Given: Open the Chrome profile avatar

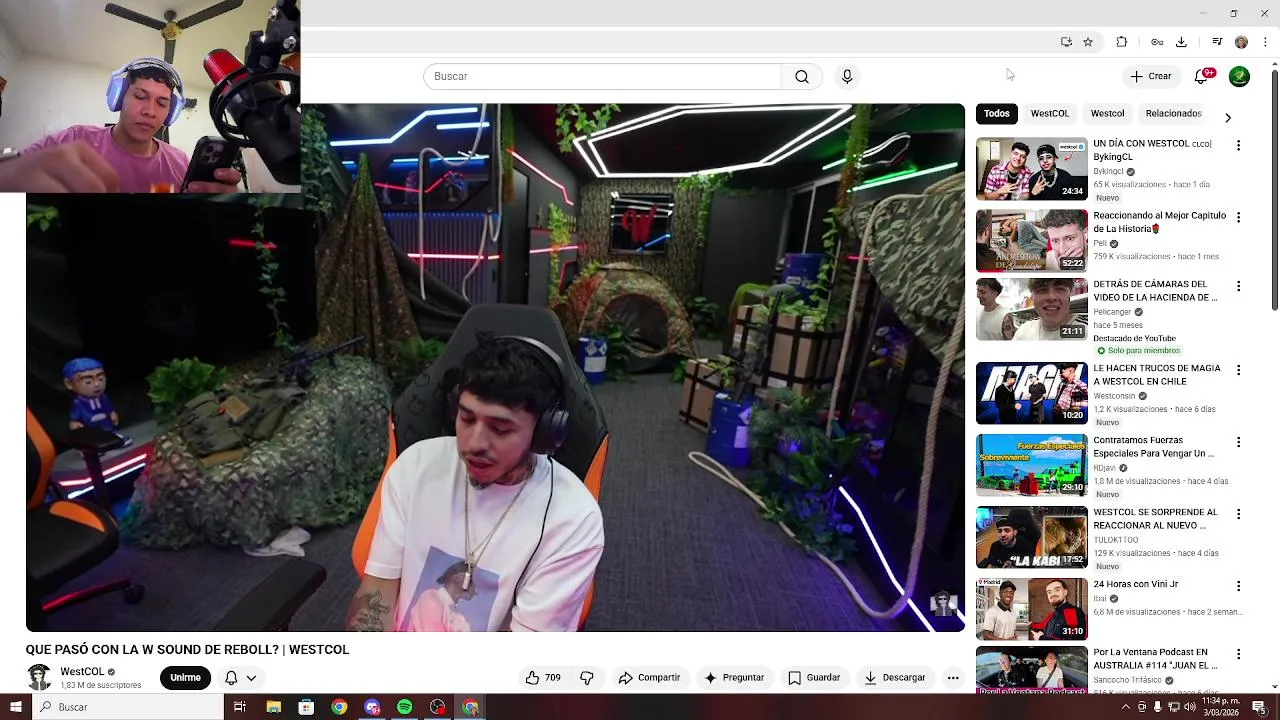Looking at the screenshot, I should [x=1241, y=42].
